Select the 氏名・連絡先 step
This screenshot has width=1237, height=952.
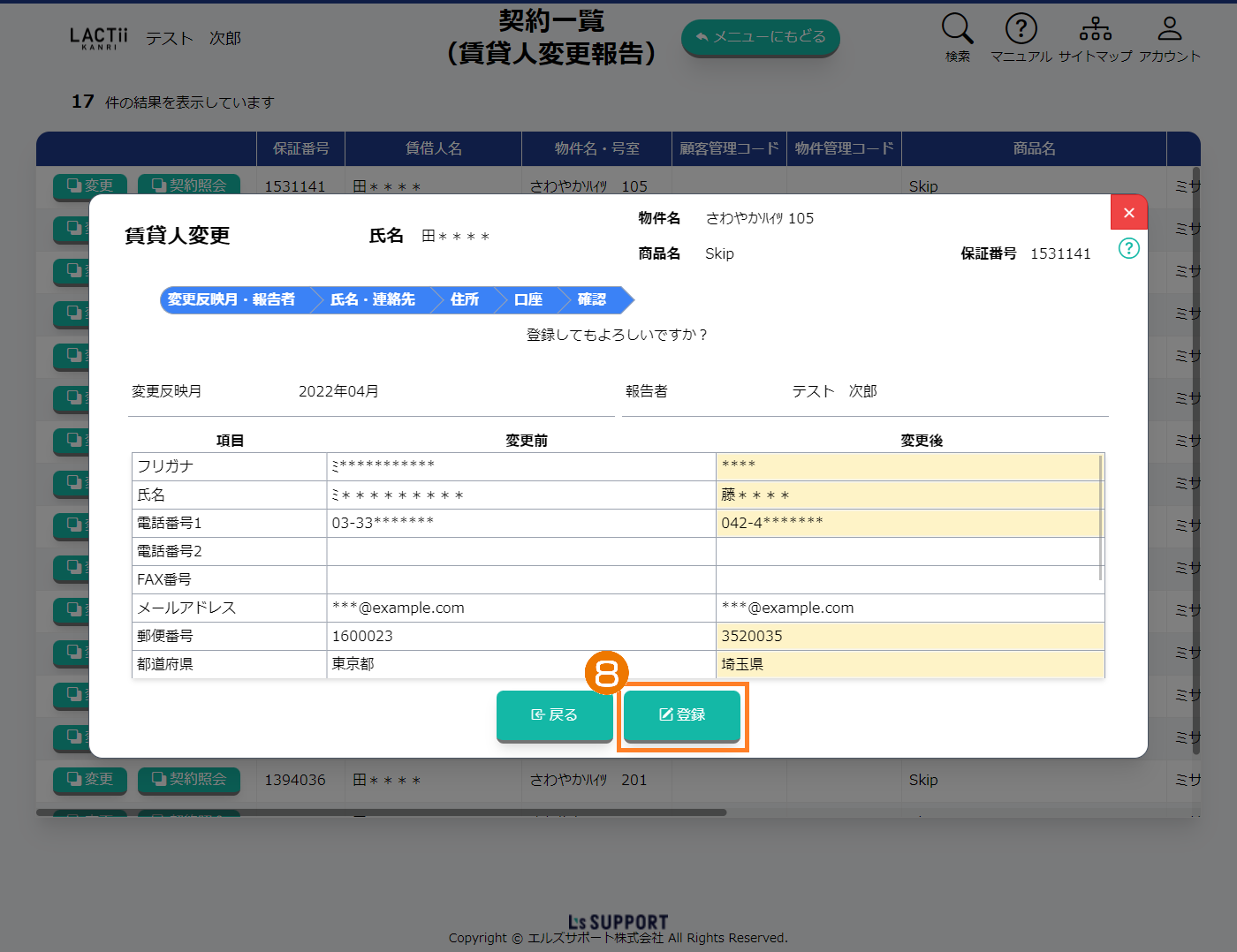coord(372,300)
